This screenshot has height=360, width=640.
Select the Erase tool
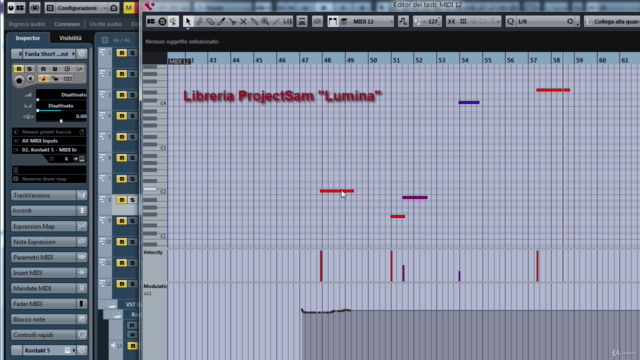coord(210,22)
